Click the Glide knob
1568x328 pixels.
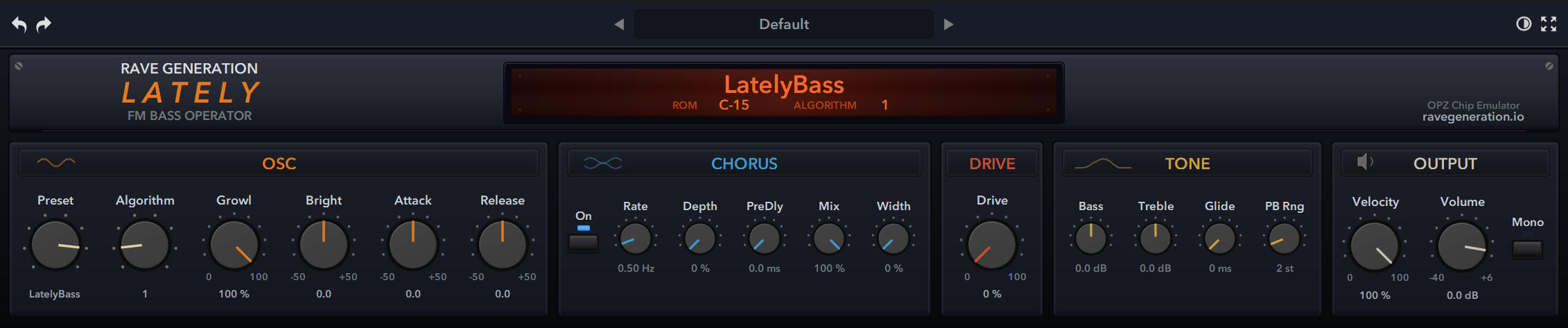tap(1220, 239)
